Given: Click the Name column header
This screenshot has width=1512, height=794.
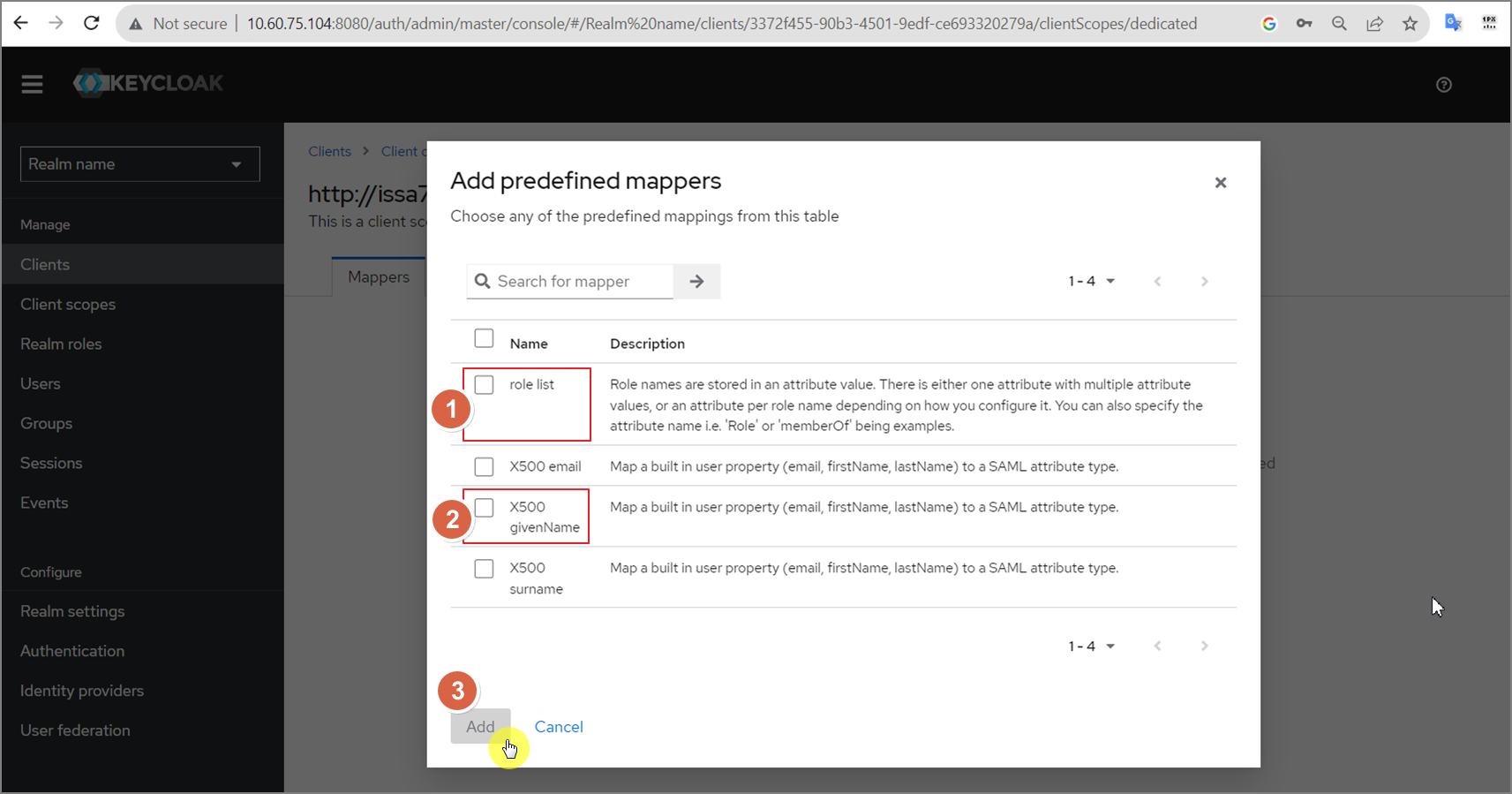Looking at the screenshot, I should click(529, 344).
